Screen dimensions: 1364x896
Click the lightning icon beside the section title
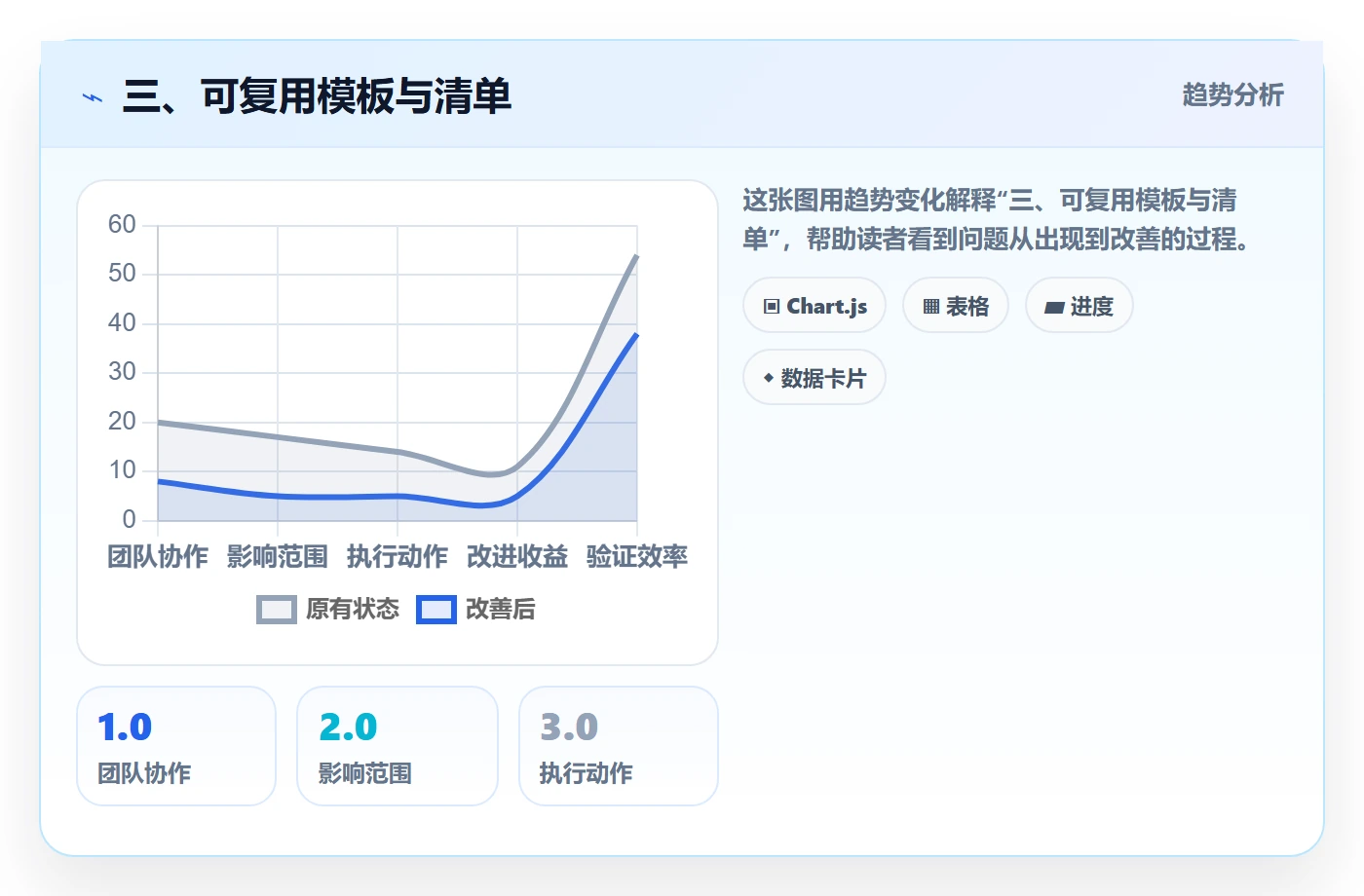(x=93, y=97)
